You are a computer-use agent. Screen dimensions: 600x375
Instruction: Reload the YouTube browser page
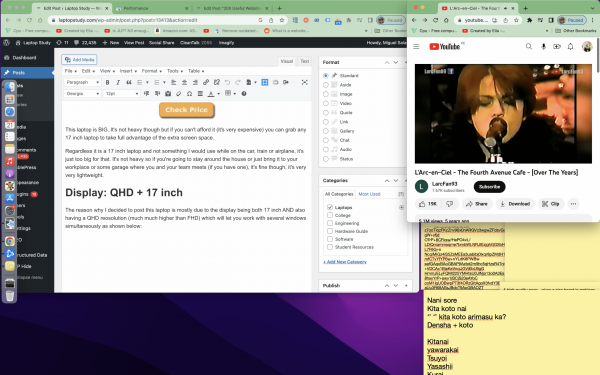pyautogui.click(x=435, y=20)
